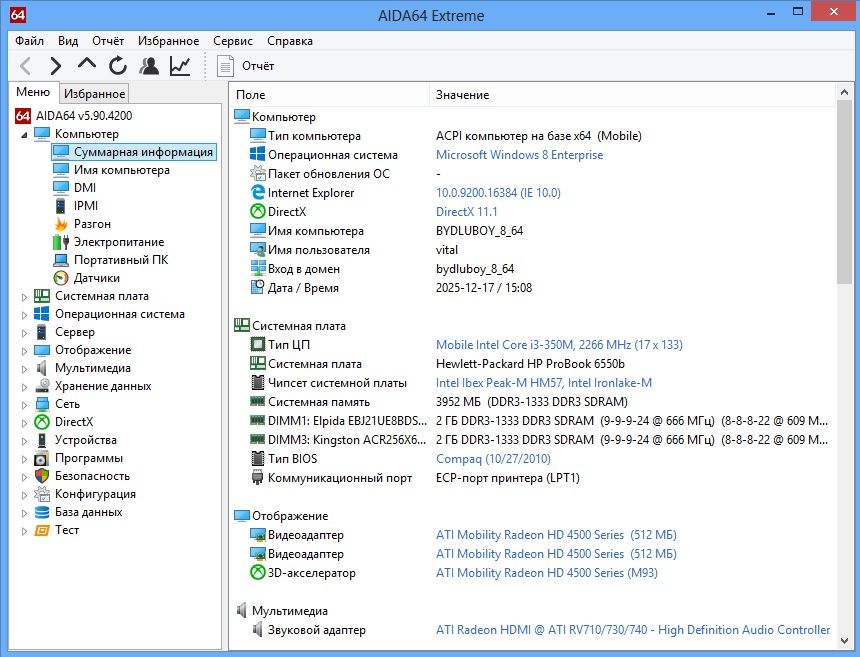Collapse the Компьютер tree node

24,134
